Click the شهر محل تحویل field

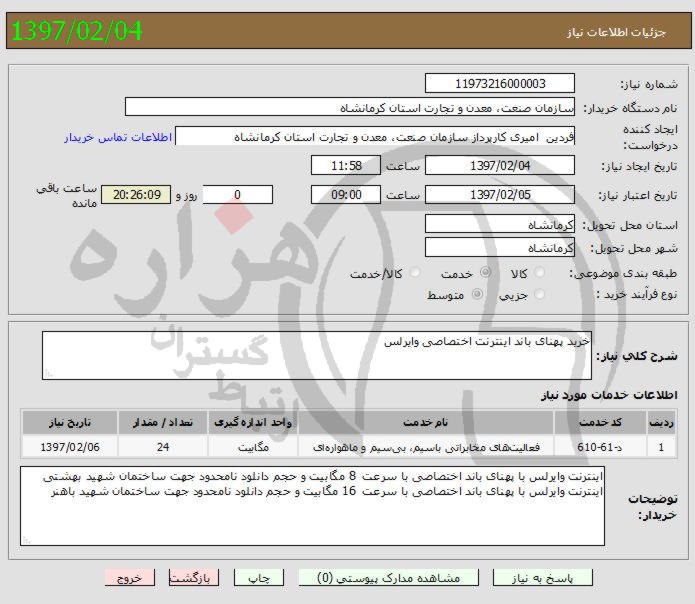click(x=500, y=247)
